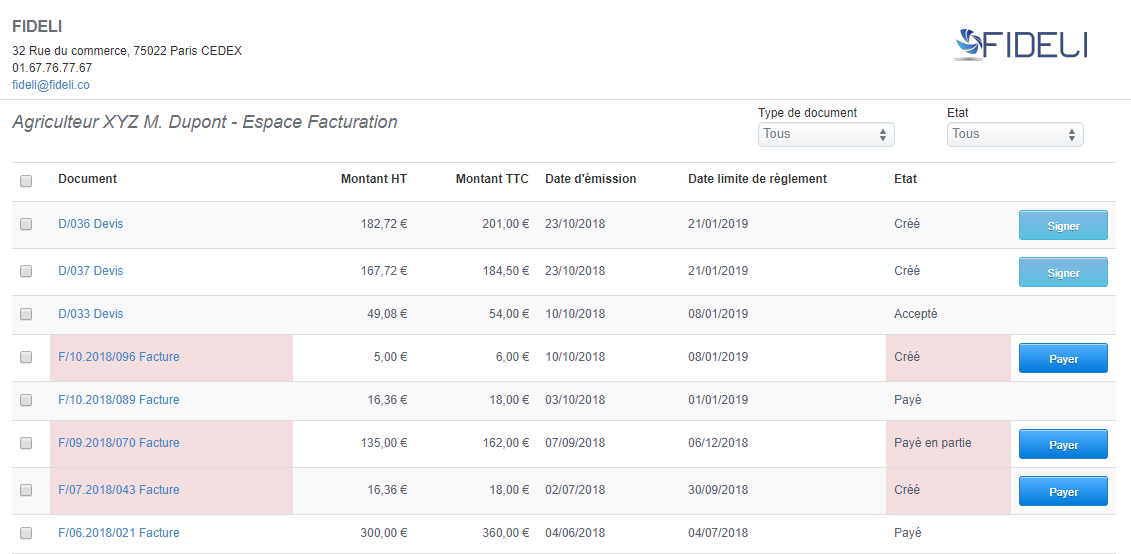
Task: Open invoice F/07.2018/043 Facture
Action: 119,489
